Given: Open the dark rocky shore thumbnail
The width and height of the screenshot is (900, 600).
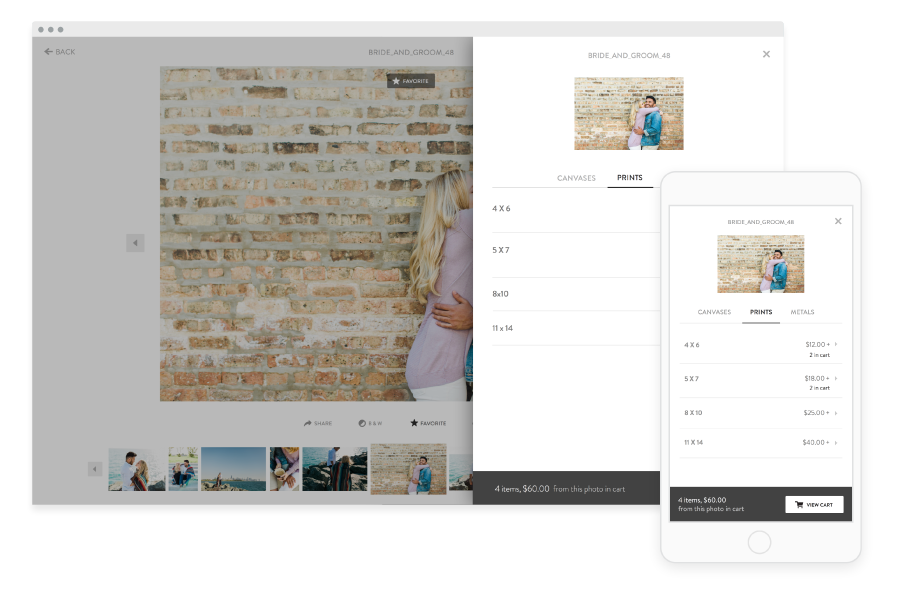Looking at the screenshot, I should pos(335,469).
